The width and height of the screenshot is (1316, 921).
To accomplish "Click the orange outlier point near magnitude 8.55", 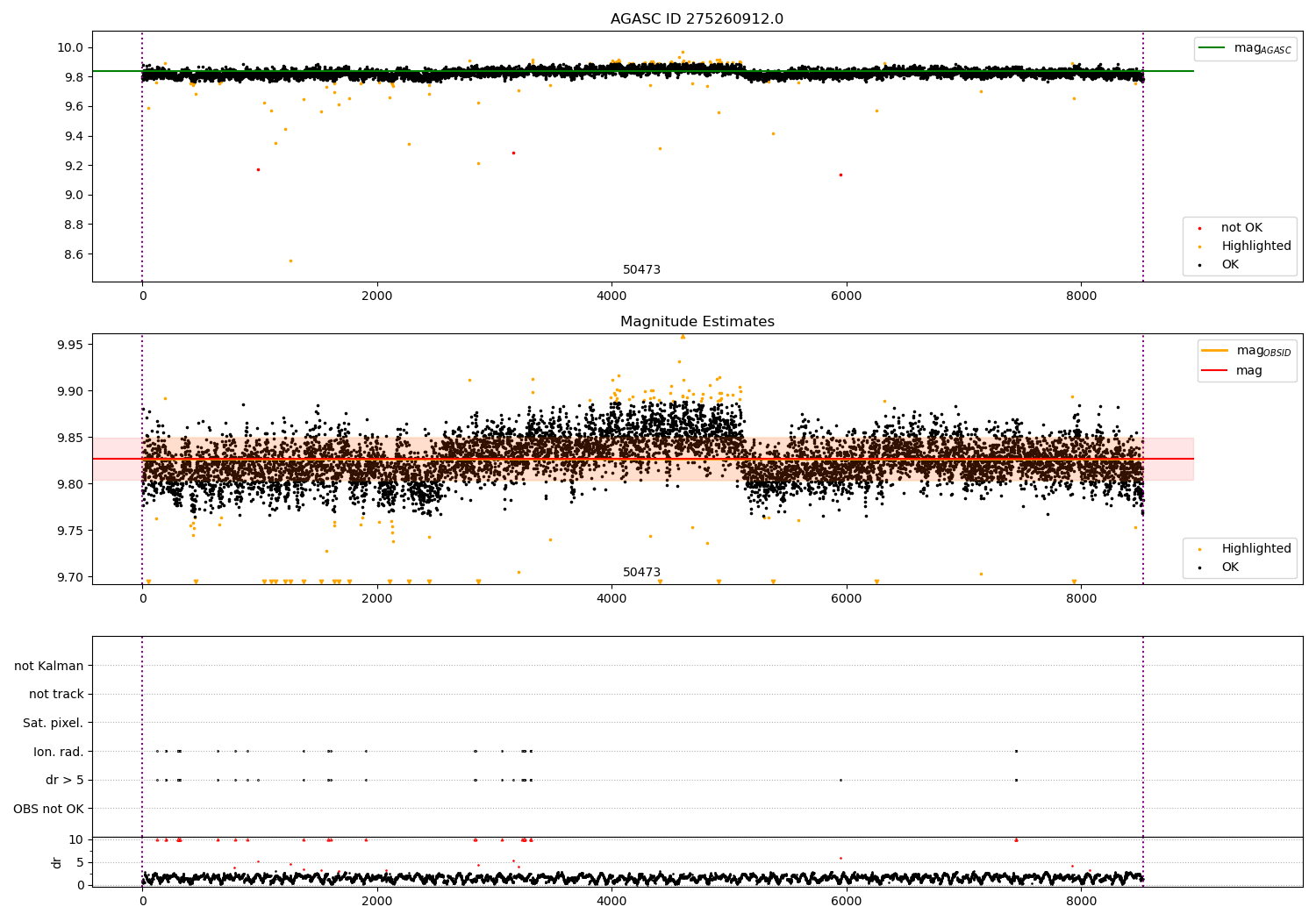I will point(290,261).
